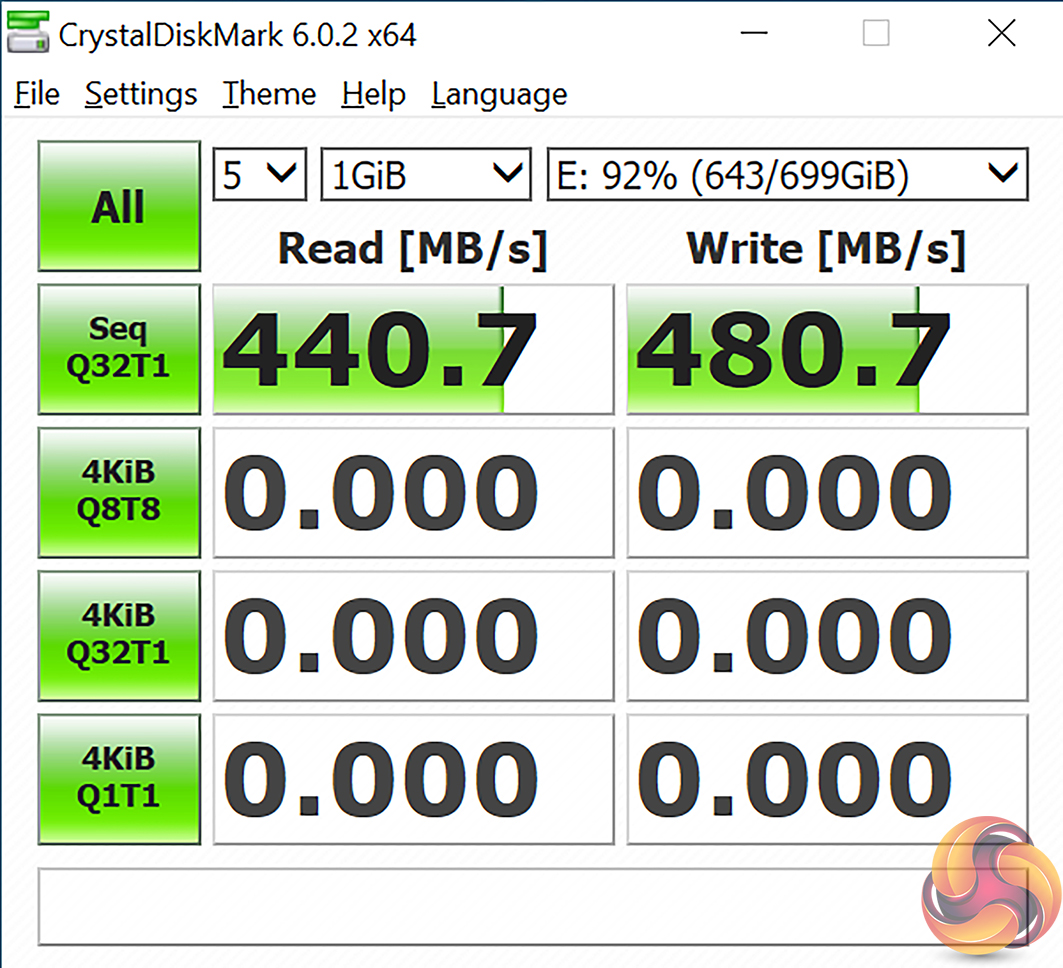
Task: Close the CrystalDiskMark window
Action: [x=1001, y=33]
